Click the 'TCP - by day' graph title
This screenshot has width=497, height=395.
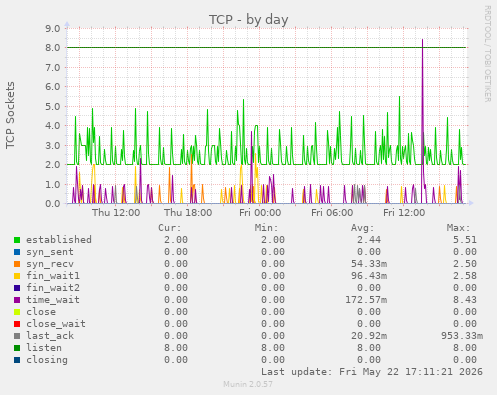(x=249, y=20)
